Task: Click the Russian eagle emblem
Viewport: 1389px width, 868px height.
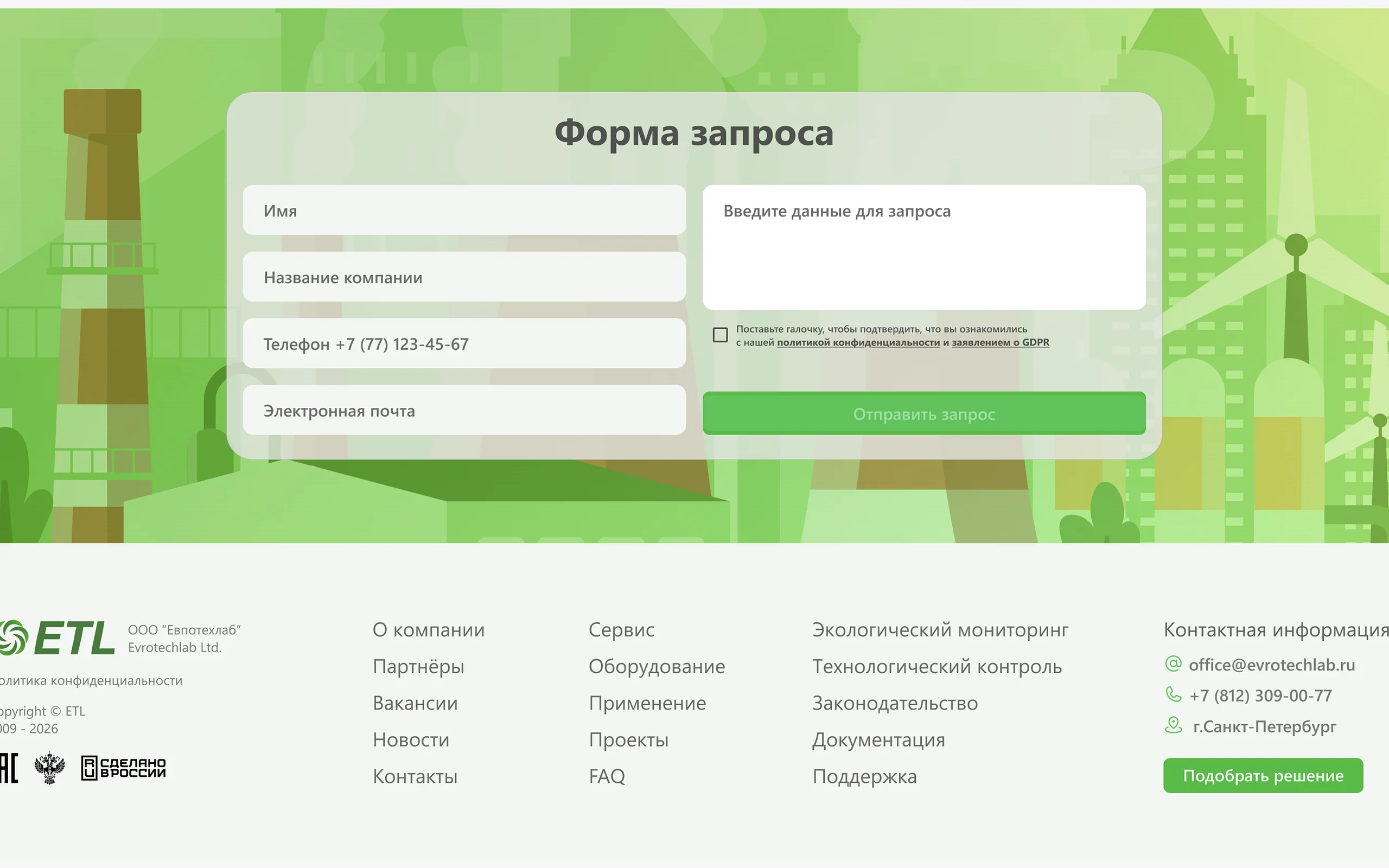Action: [49, 768]
